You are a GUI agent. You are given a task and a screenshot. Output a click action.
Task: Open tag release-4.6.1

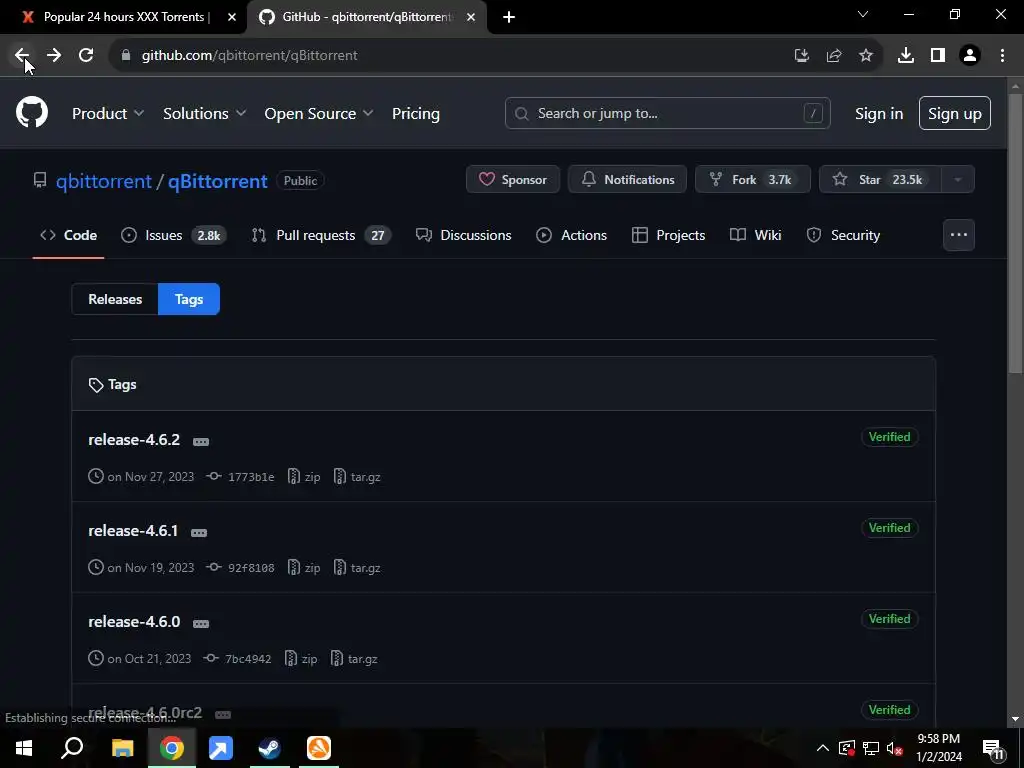click(x=133, y=530)
